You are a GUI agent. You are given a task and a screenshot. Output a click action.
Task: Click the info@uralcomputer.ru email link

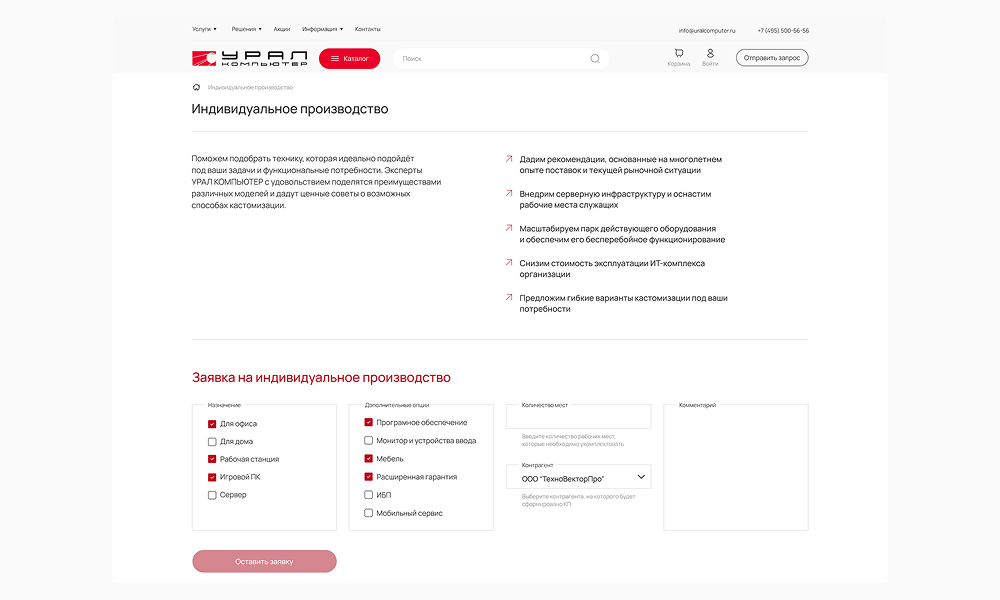click(706, 30)
